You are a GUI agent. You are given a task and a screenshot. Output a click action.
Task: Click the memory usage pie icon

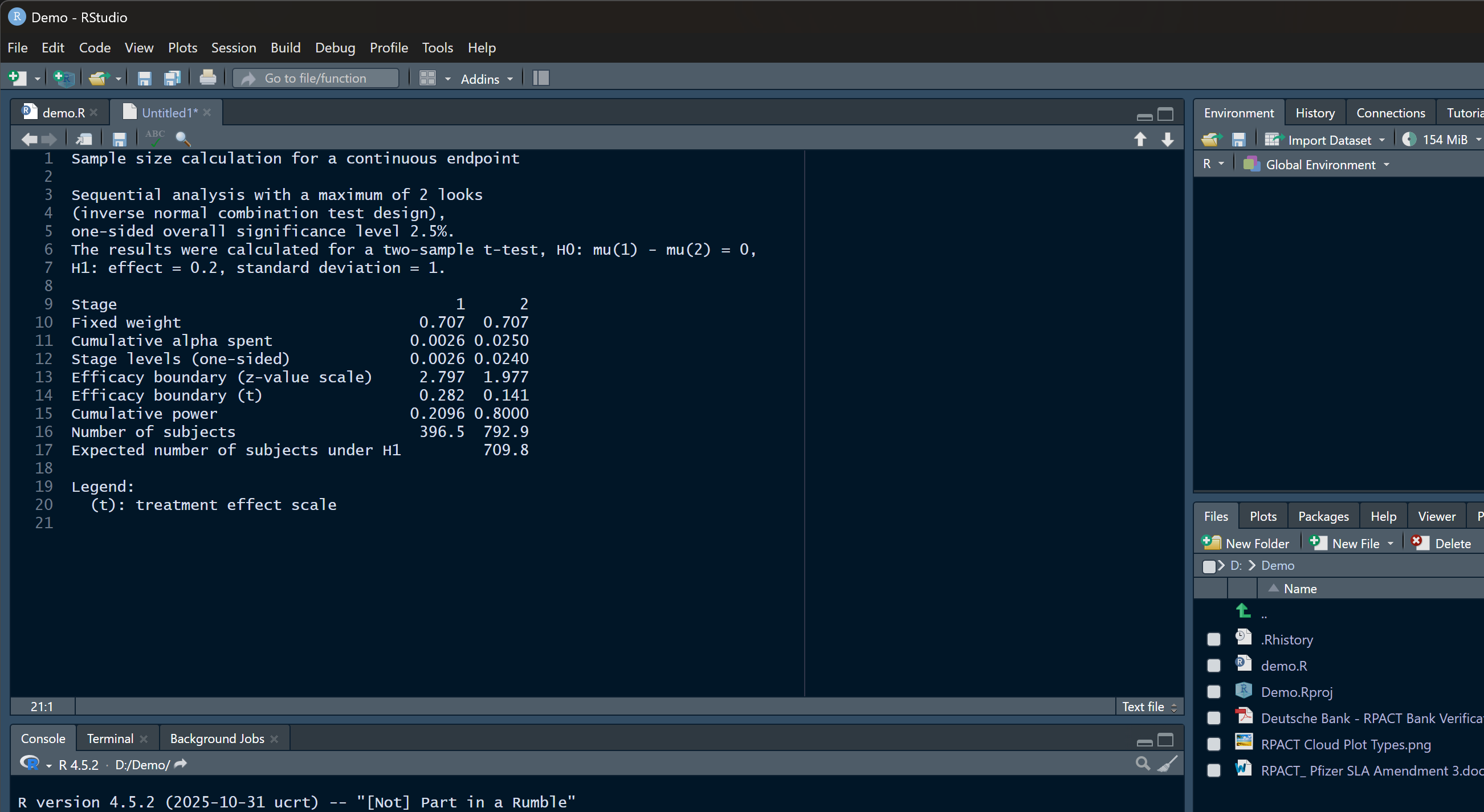coord(1409,140)
